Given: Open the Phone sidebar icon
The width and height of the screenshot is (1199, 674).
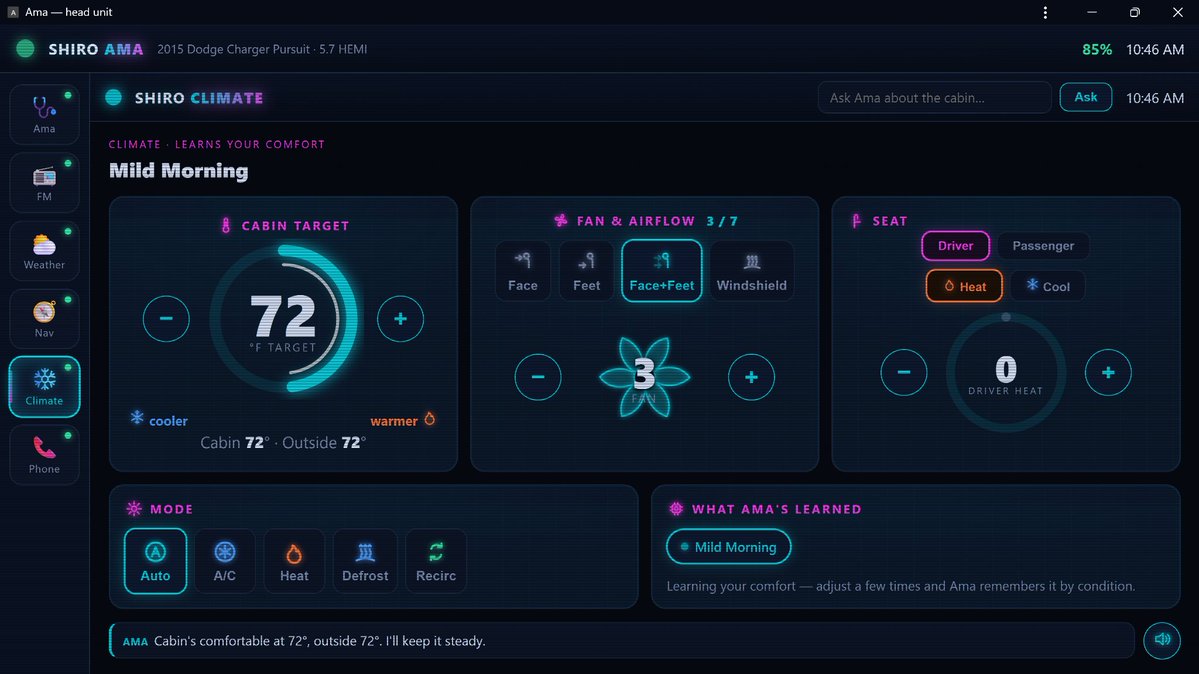Looking at the screenshot, I should click(x=44, y=455).
